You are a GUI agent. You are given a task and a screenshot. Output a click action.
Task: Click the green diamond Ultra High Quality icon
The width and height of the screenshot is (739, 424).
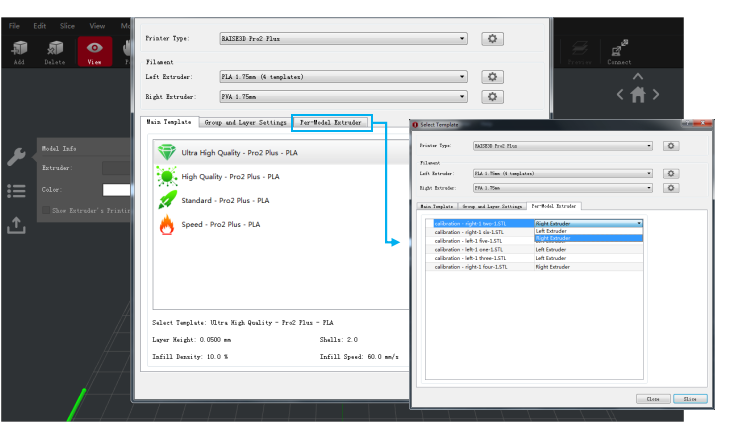[166, 152]
